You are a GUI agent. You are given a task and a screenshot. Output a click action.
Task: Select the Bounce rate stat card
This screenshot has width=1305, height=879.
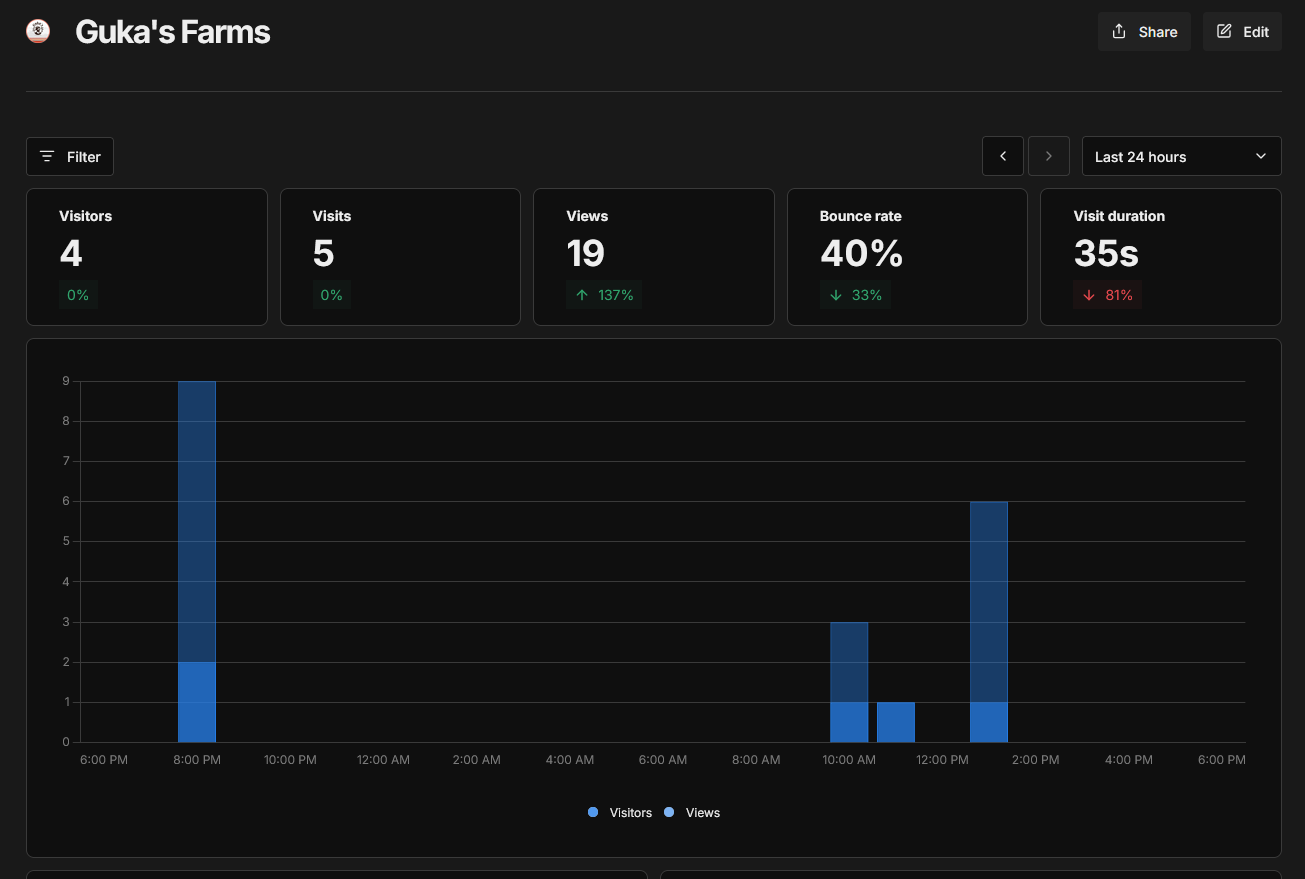tap(907, 256)
